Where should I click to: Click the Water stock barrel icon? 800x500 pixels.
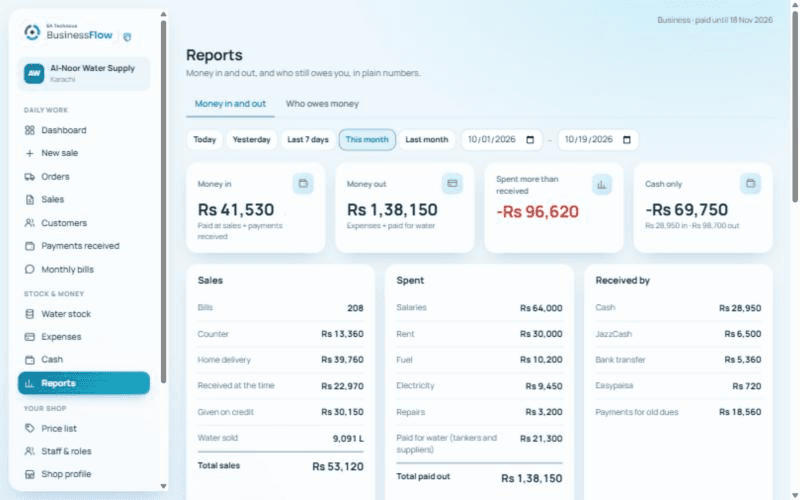(x=30, y=314)
